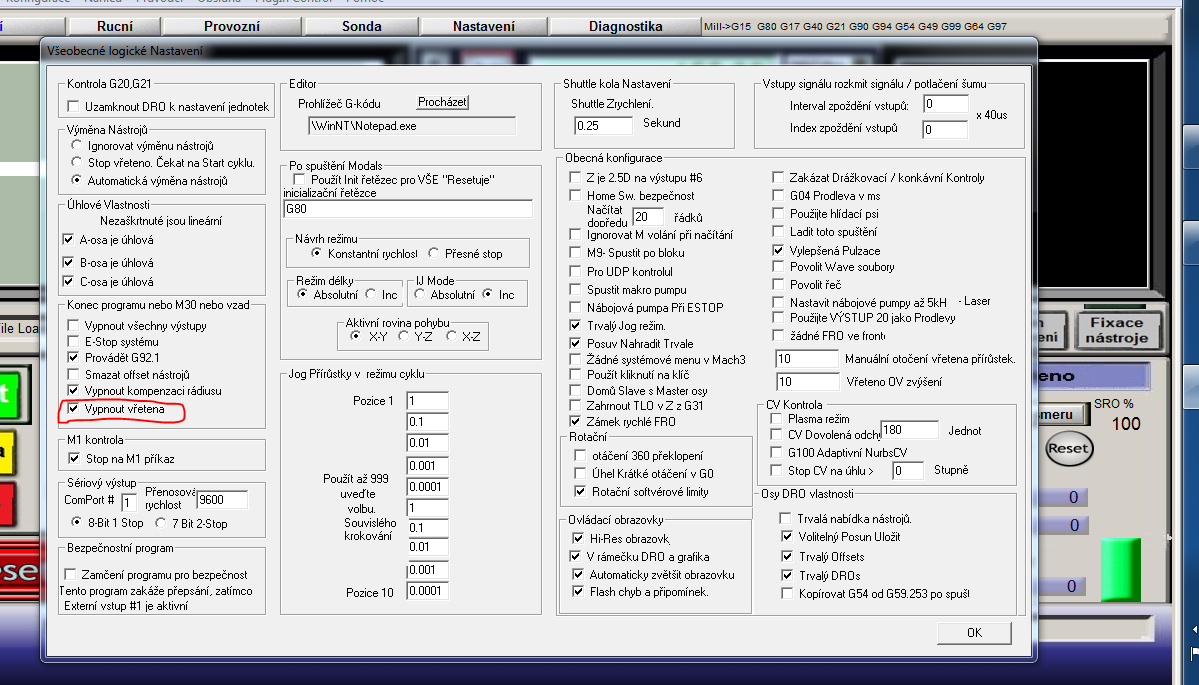Toggle the Hi-Res obrazovk. checkbox
1199x685 pixels.
tap(575, 538)
